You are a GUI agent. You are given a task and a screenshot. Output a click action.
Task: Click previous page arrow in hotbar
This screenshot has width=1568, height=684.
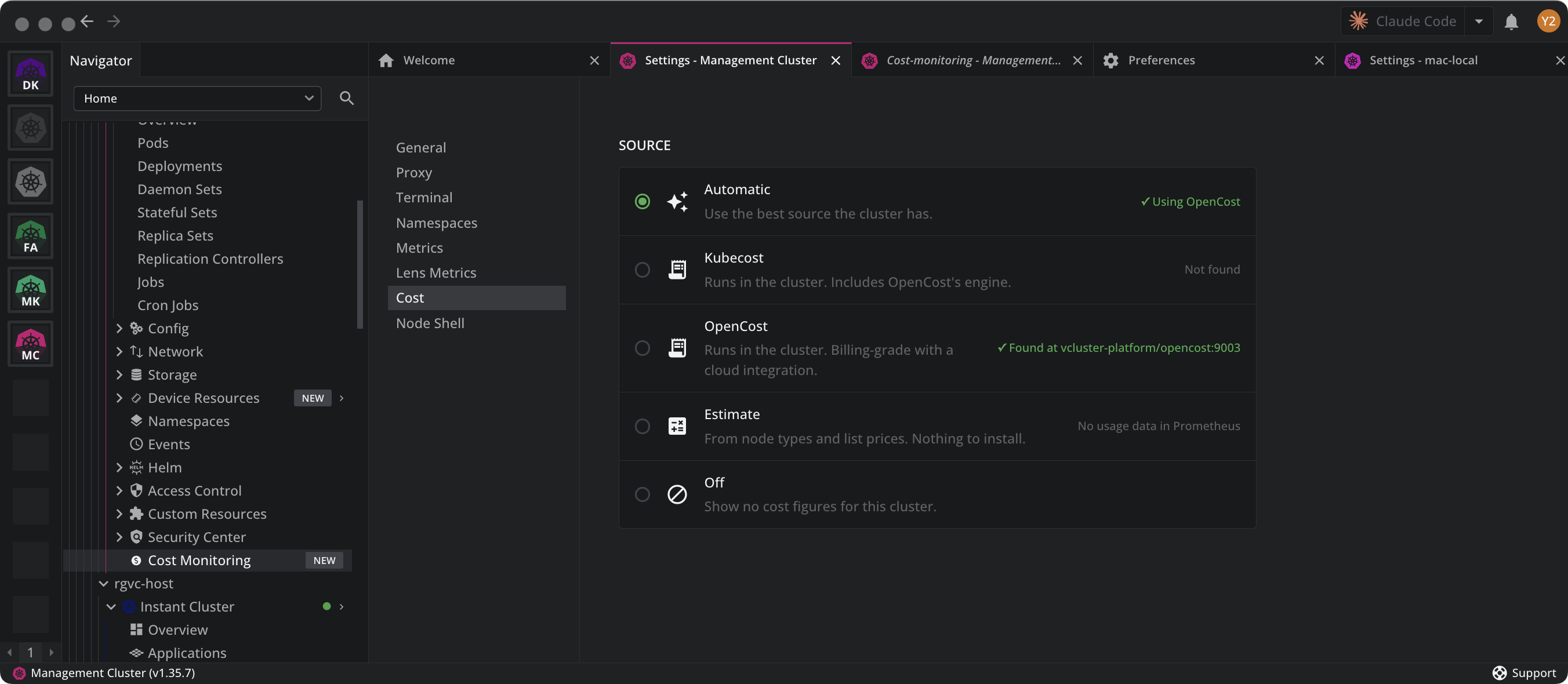click(10, 652)
